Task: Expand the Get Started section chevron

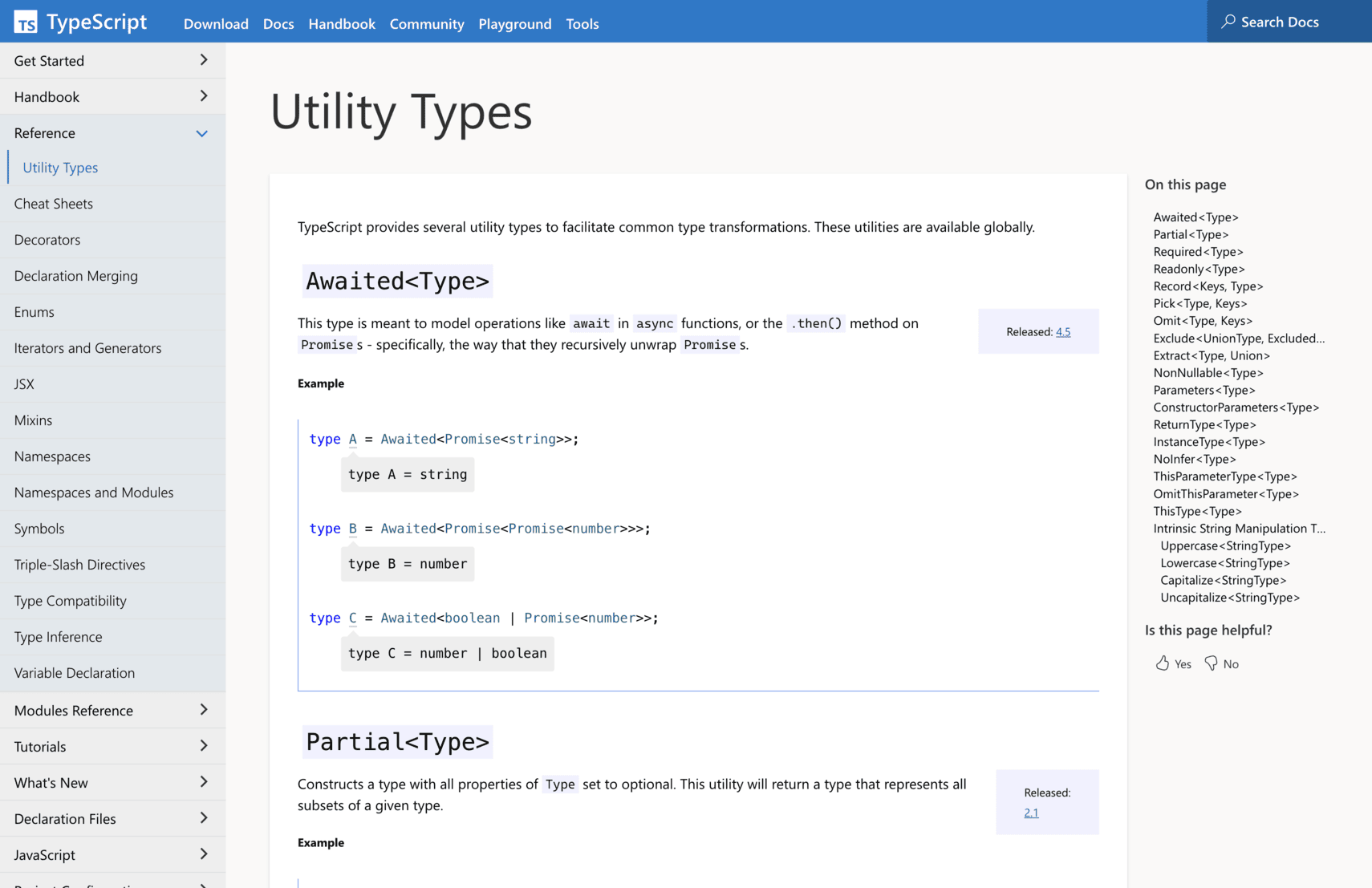Action: pos(203,60)
